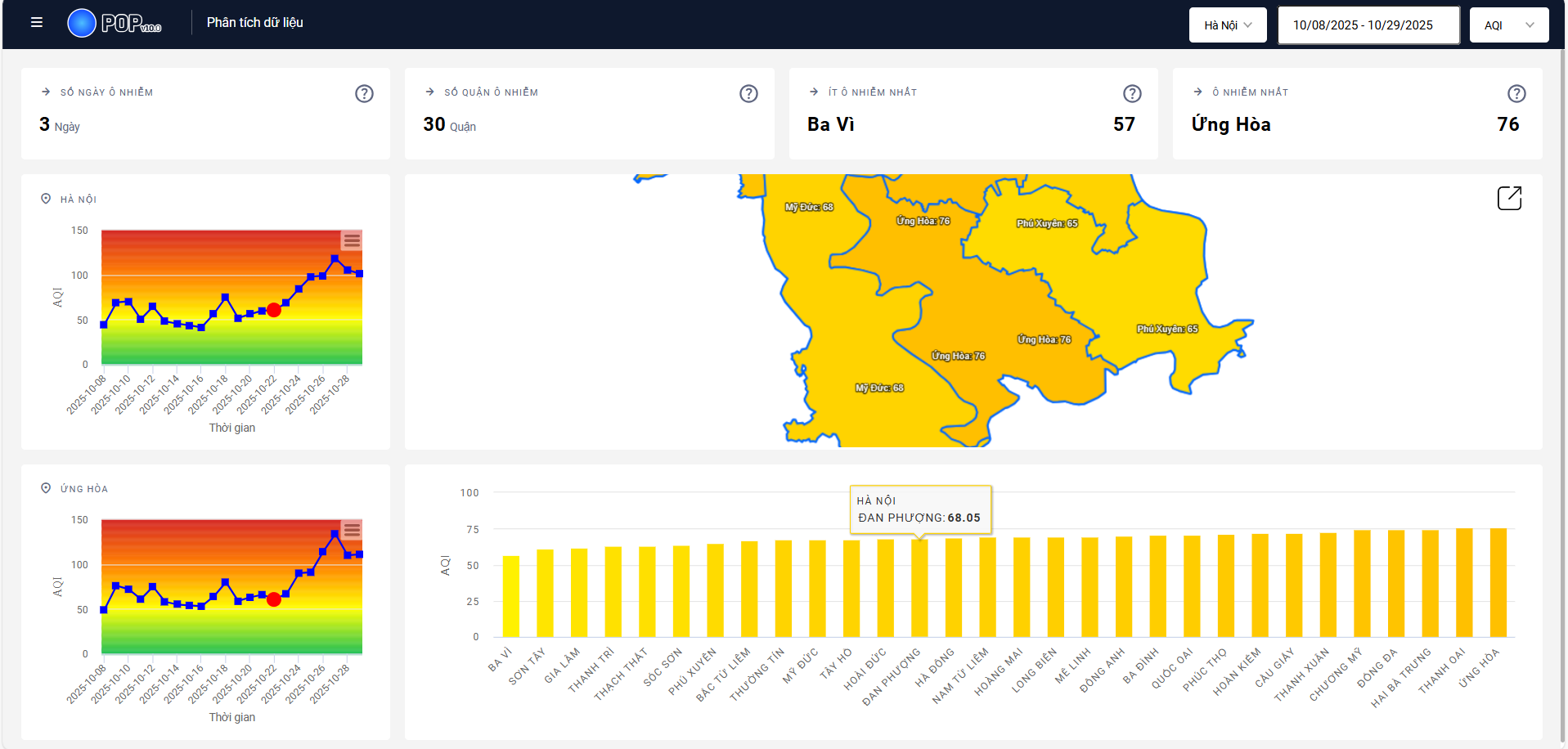1568x749 pixels.
Task: Open Ứng Hòa chart export menu
Action: 352,530
